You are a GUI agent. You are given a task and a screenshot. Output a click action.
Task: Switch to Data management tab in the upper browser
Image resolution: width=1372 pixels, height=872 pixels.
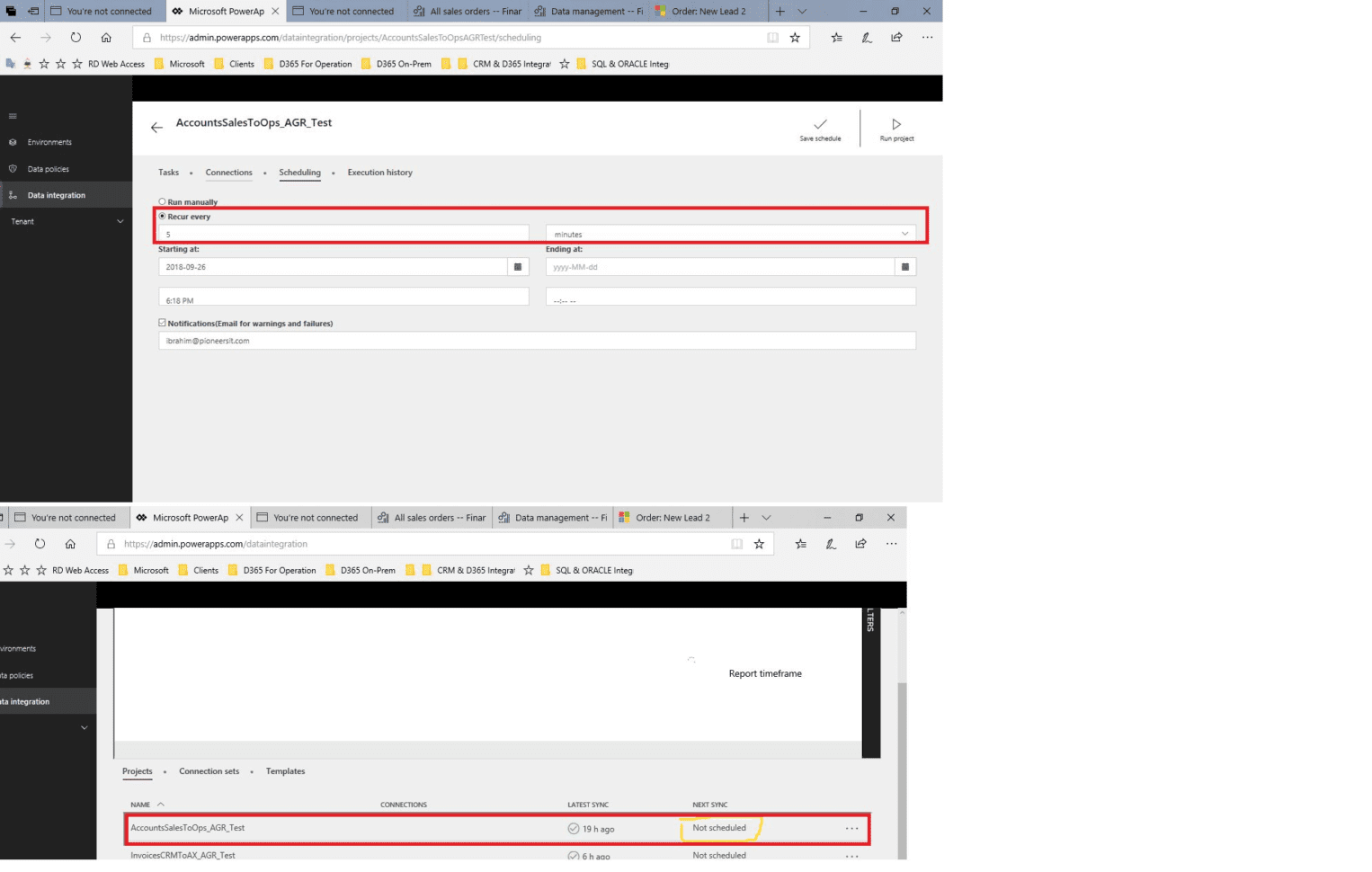[588, 12]
